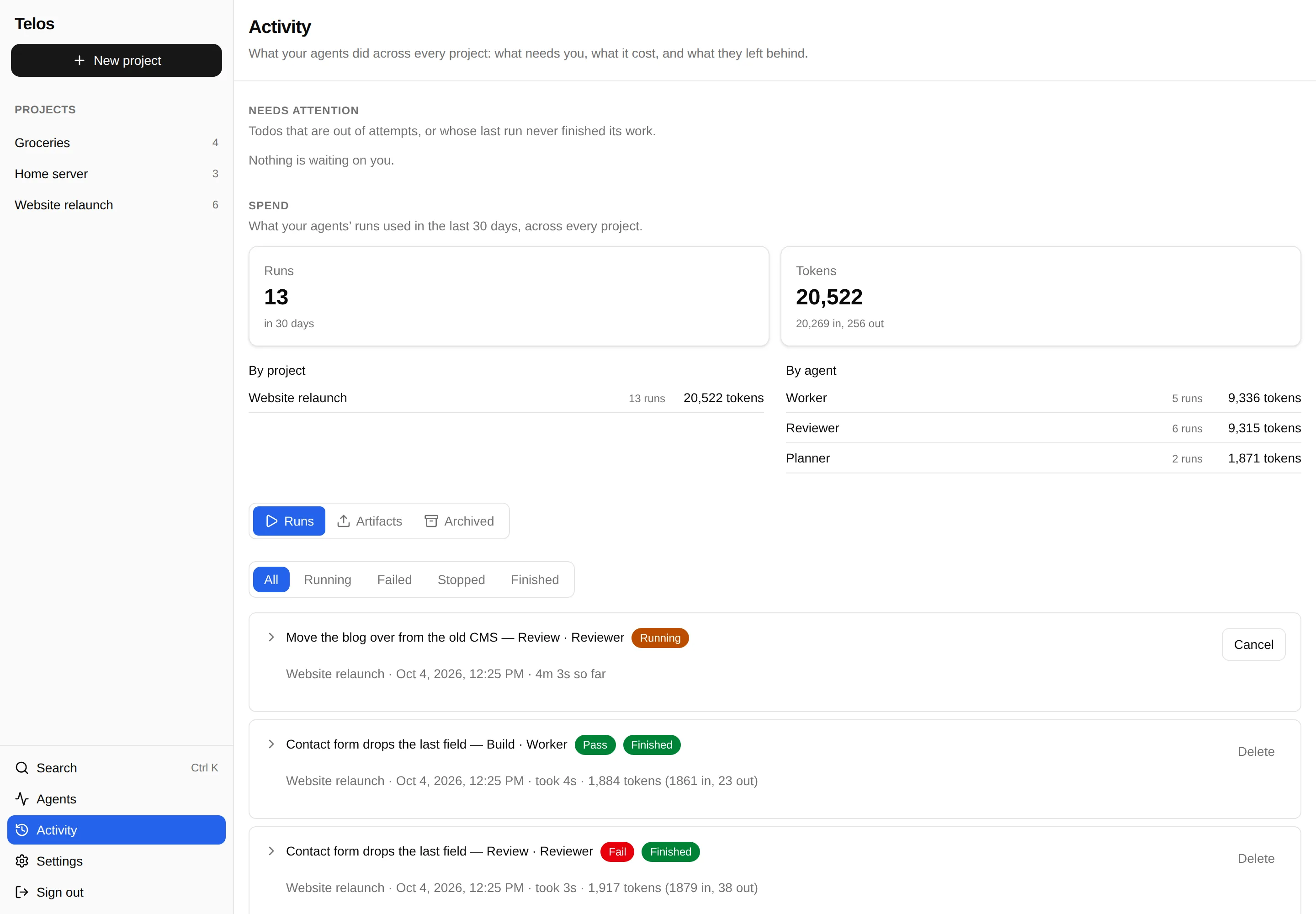This screenshot has height=914, width=1316.
Task: Filter runs by Stopped
Action: (x=461, y=579)
